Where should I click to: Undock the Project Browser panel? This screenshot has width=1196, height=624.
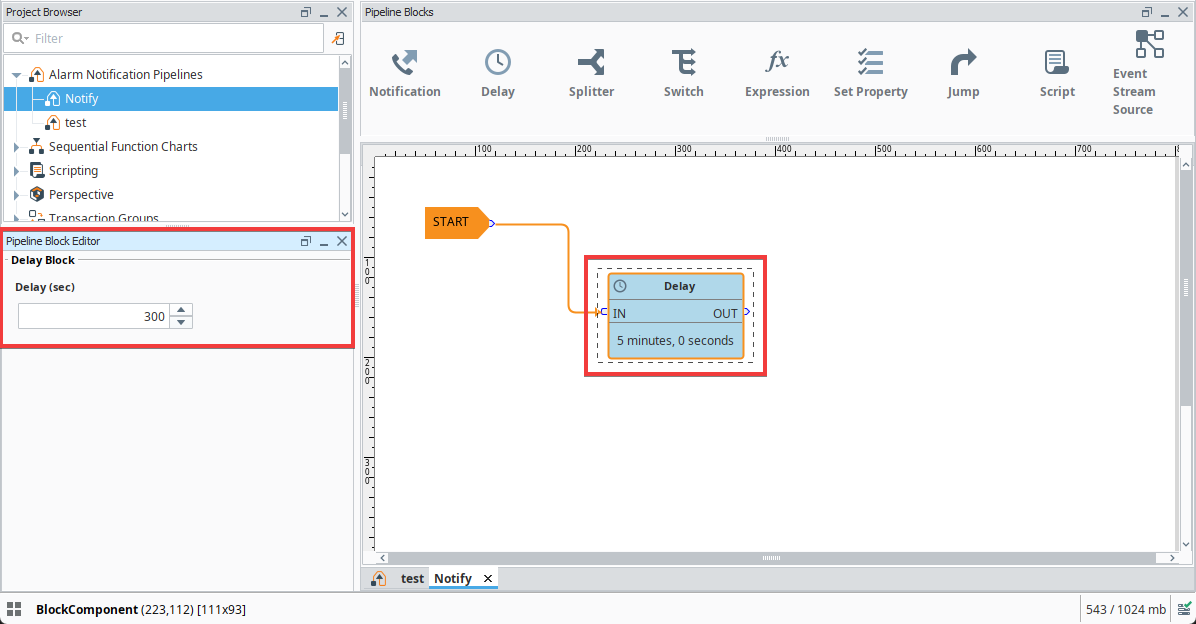[x=306, y=12]
